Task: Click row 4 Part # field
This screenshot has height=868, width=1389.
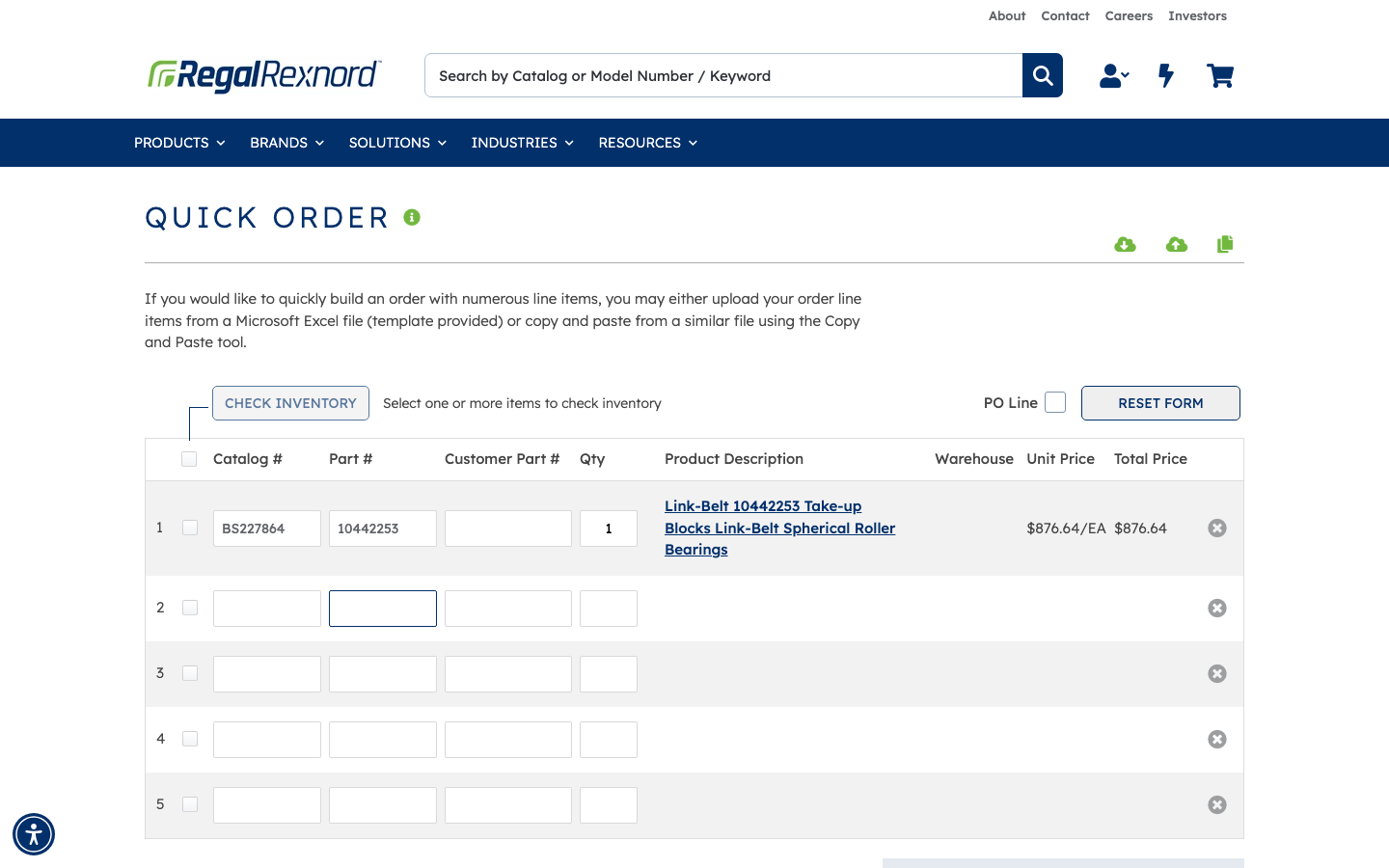Action: (383, 740)
